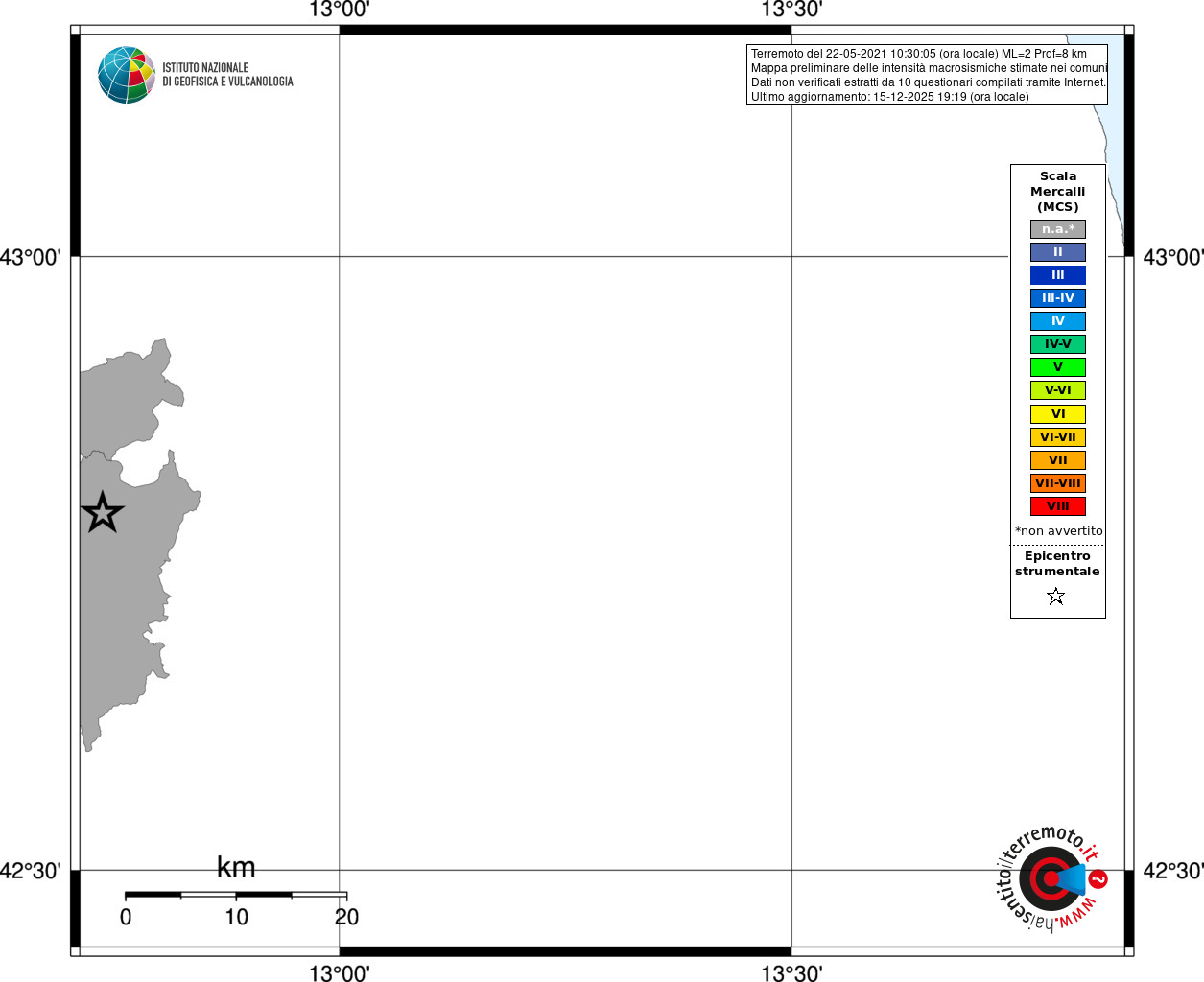Click the top 13°30' longitude label
The image size is (1204, 982).
coord(791,11)
